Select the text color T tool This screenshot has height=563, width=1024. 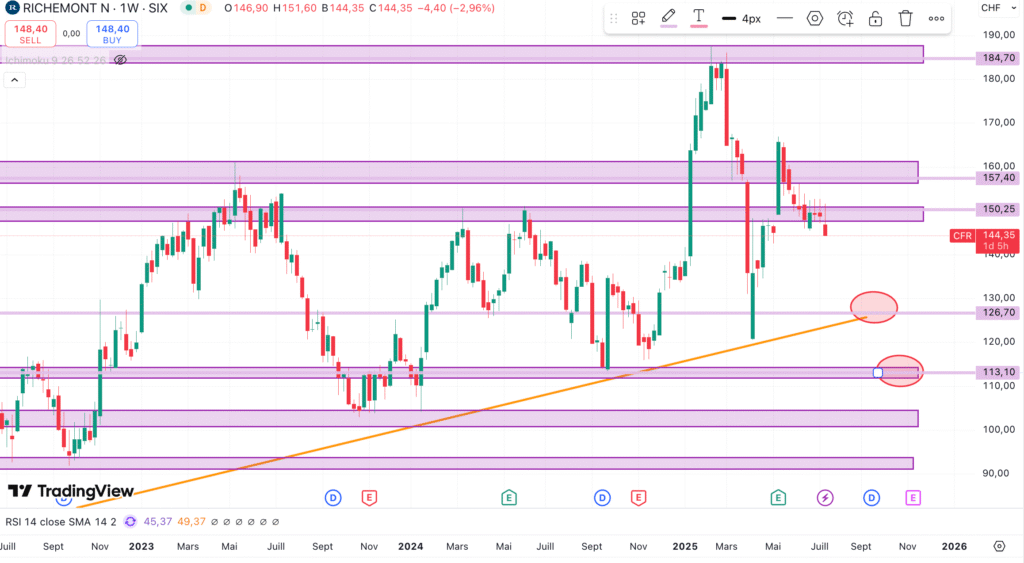[x=699, y=18]
